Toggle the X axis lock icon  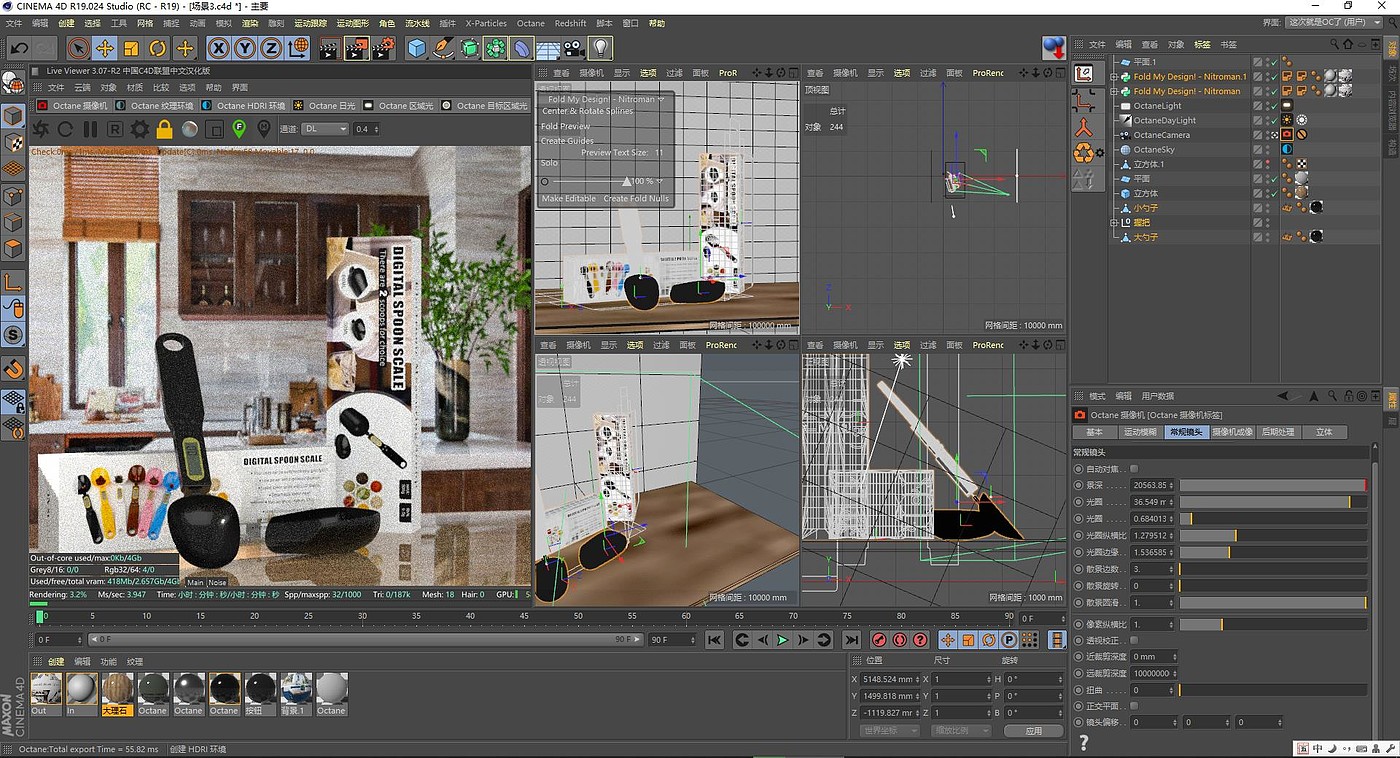tap(218, 48)
